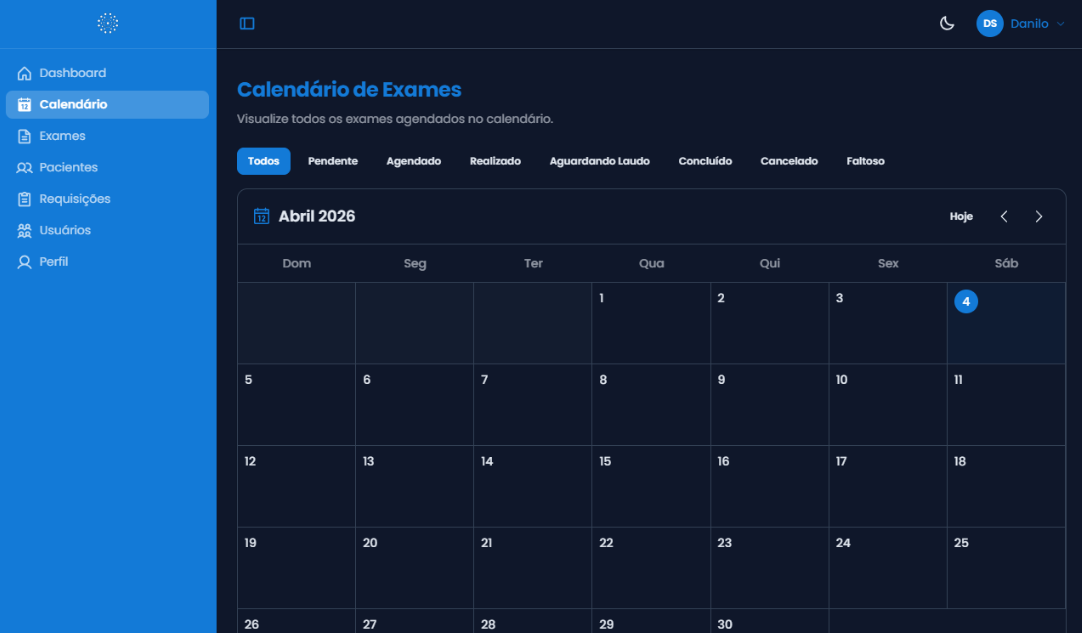Screen dimensions: 1082x633
Task: Click the Pacientes people icon in the sidebar
Action: tap(24, 168)
